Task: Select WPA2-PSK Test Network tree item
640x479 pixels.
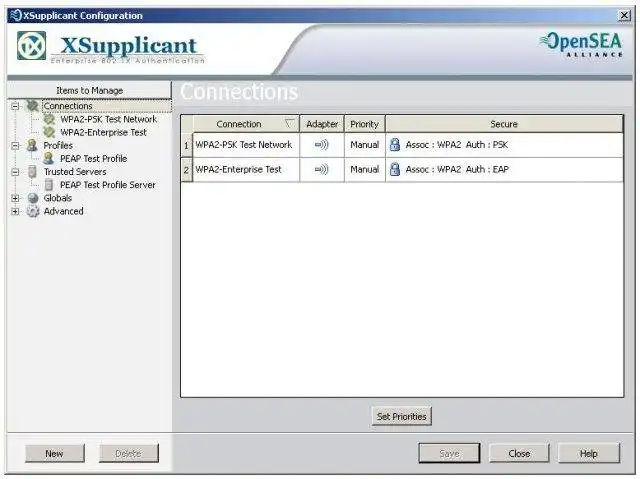Action: (x=109, y=119)
